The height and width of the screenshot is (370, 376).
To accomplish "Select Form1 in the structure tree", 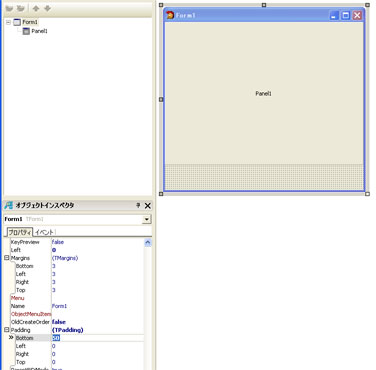I will point(30,22).
